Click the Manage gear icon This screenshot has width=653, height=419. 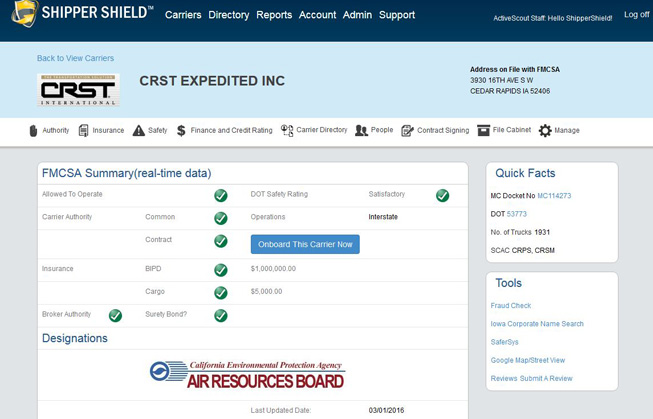click(x=545, y=131)
